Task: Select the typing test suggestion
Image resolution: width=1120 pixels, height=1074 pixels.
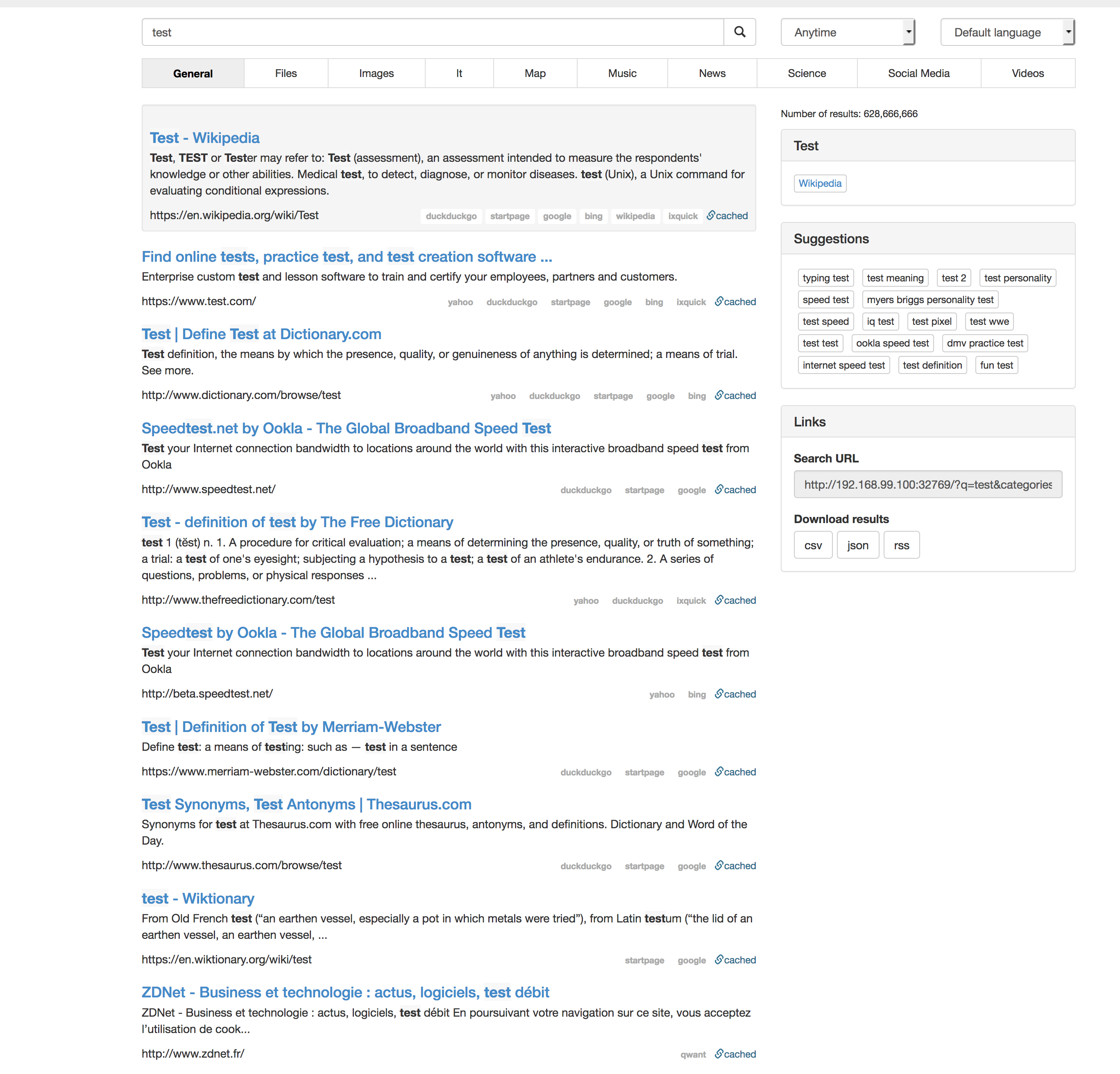Action: (x=826, y=278)
